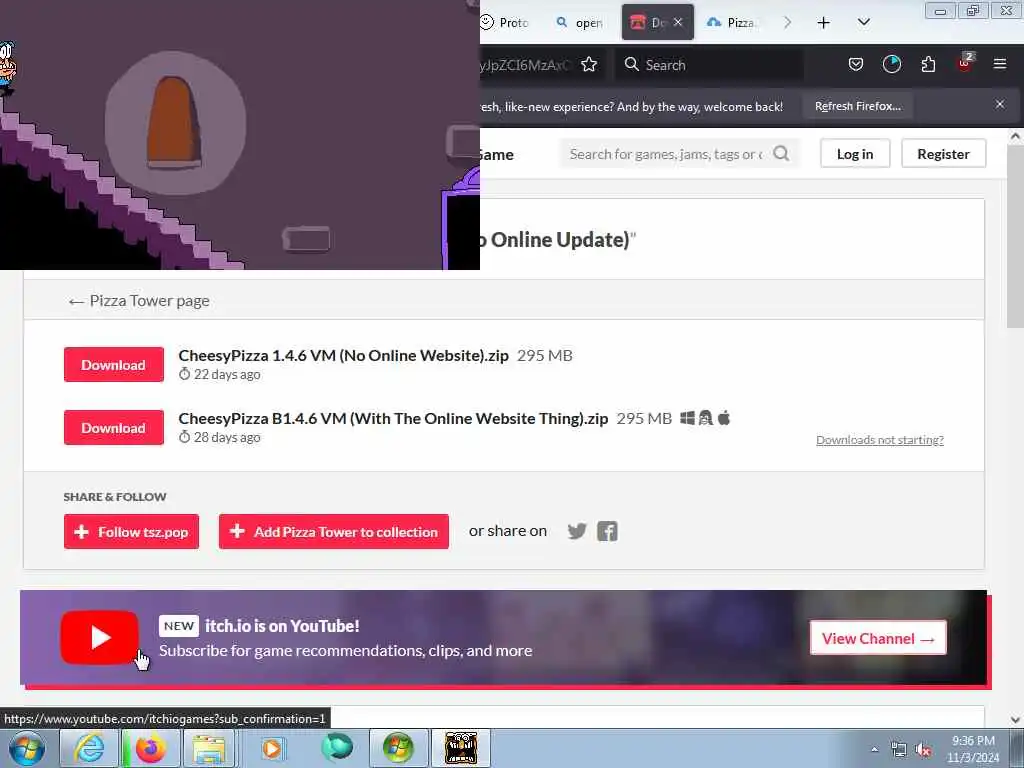
Task: Click the orange door in game window
Action: (173, 122)
